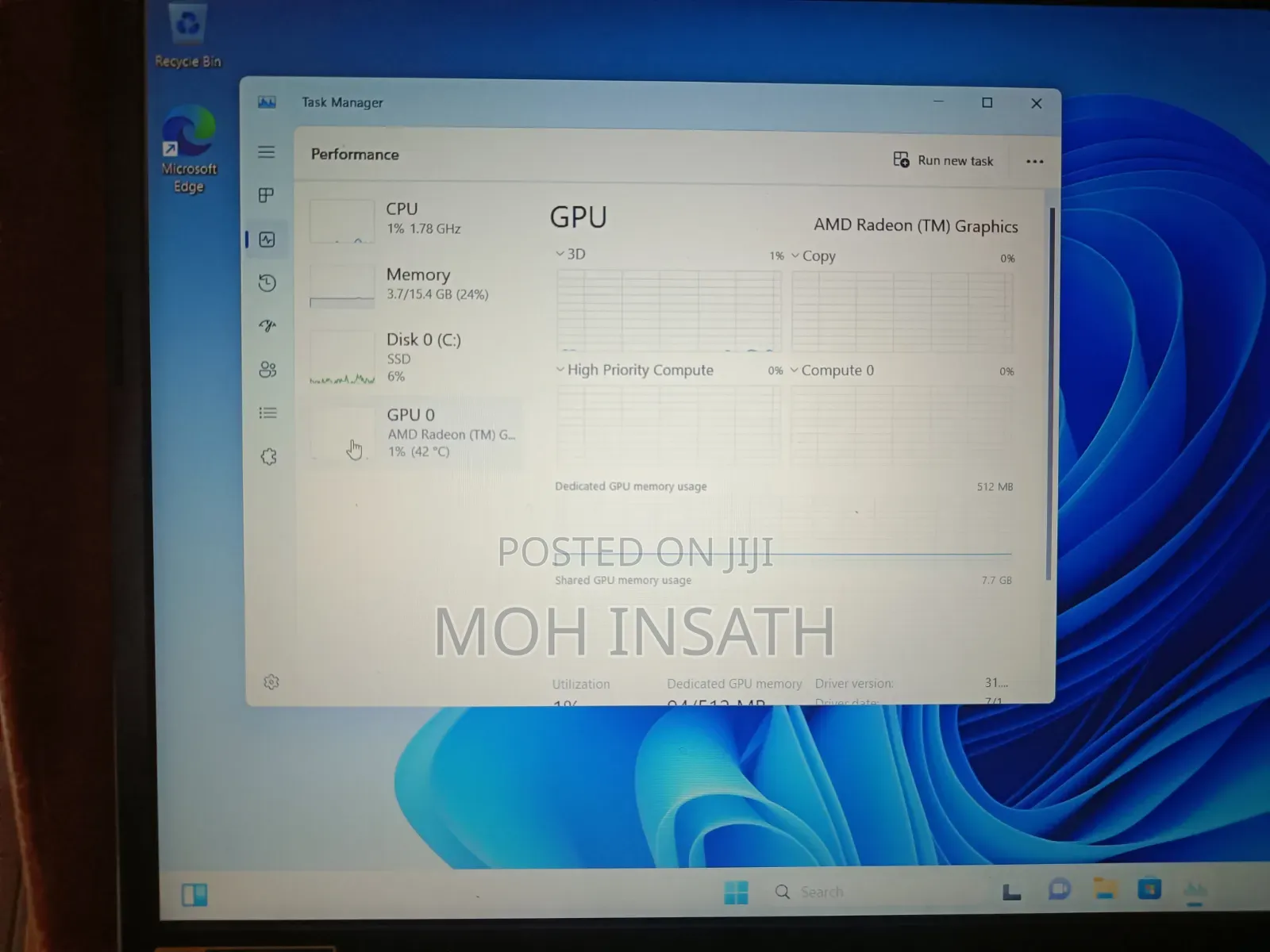The image size is (1270, 952).
Task: Click the Utilization label
Action: [x=581, y=684]
